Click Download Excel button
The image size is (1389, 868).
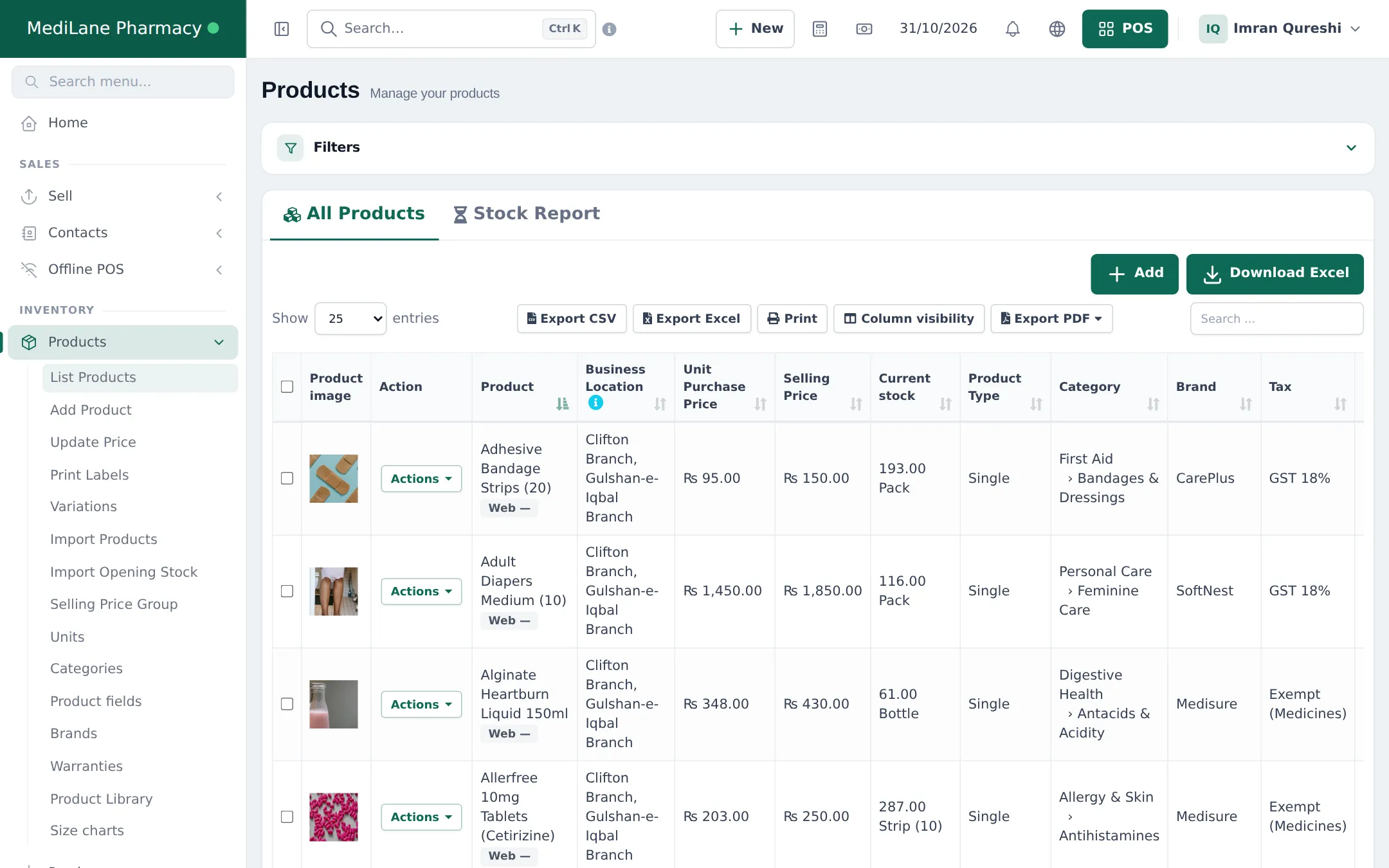1275,274
